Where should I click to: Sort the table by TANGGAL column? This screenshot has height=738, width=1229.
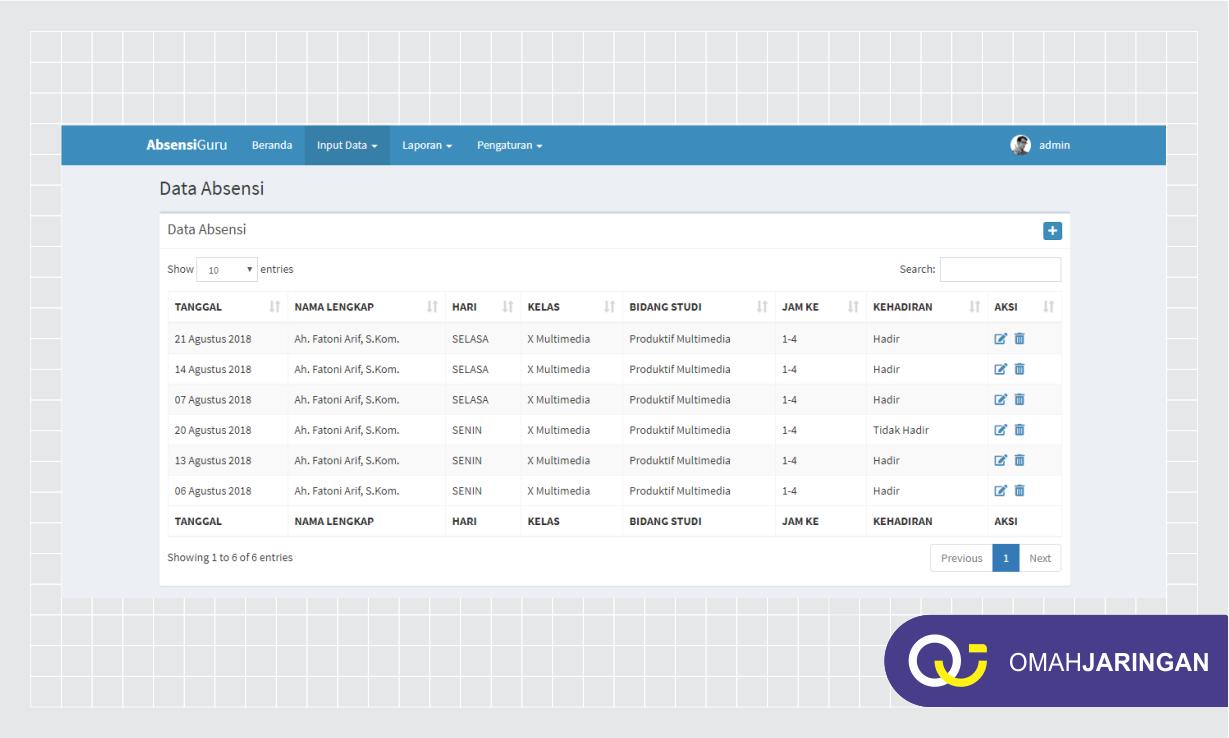tap(210, 307)
